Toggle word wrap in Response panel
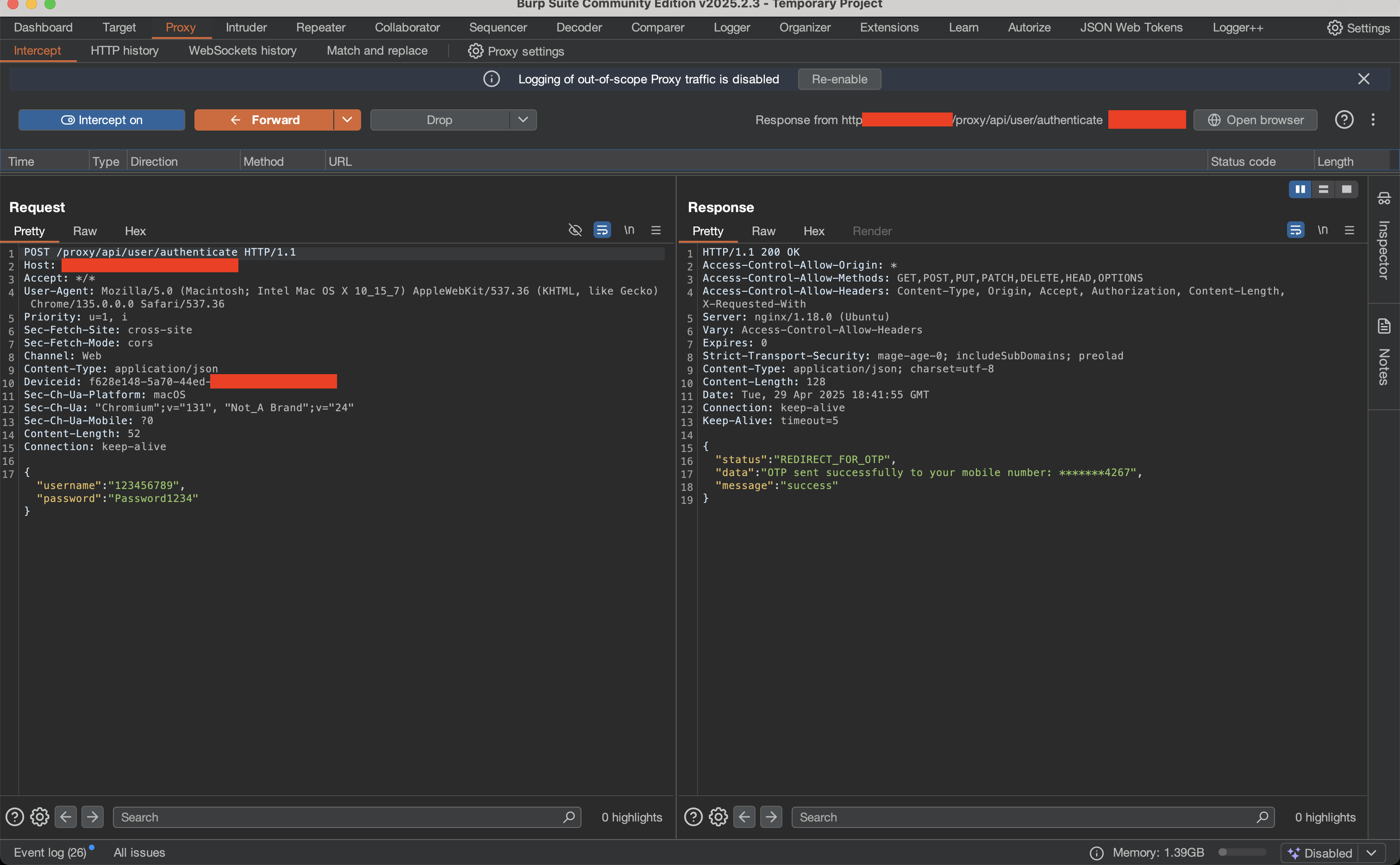Viewport: 1400px width, 865px height. coord(1295,230)
